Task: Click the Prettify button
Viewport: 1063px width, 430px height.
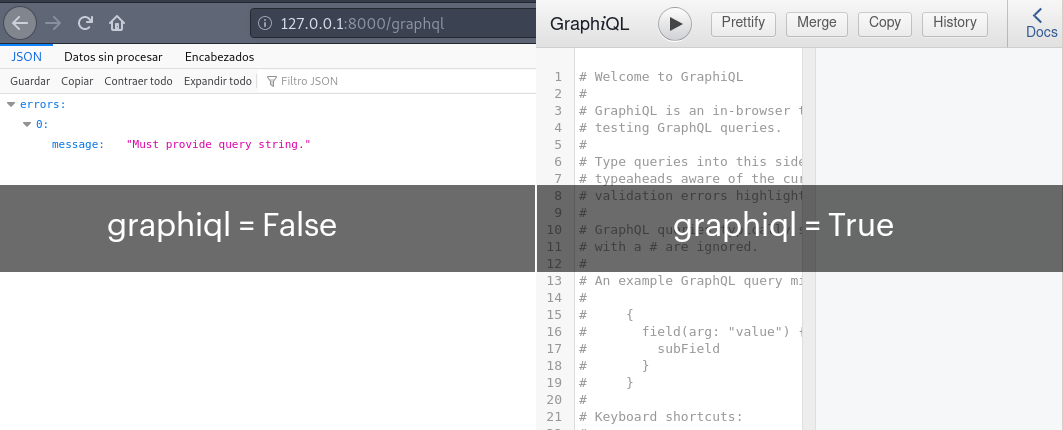Action: point(743,23)
